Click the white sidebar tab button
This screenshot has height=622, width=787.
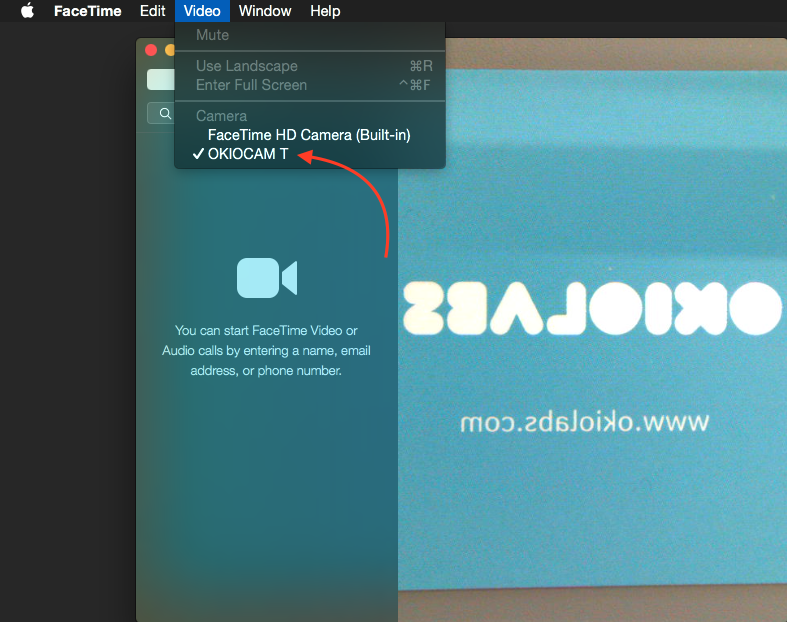point(161,80)
